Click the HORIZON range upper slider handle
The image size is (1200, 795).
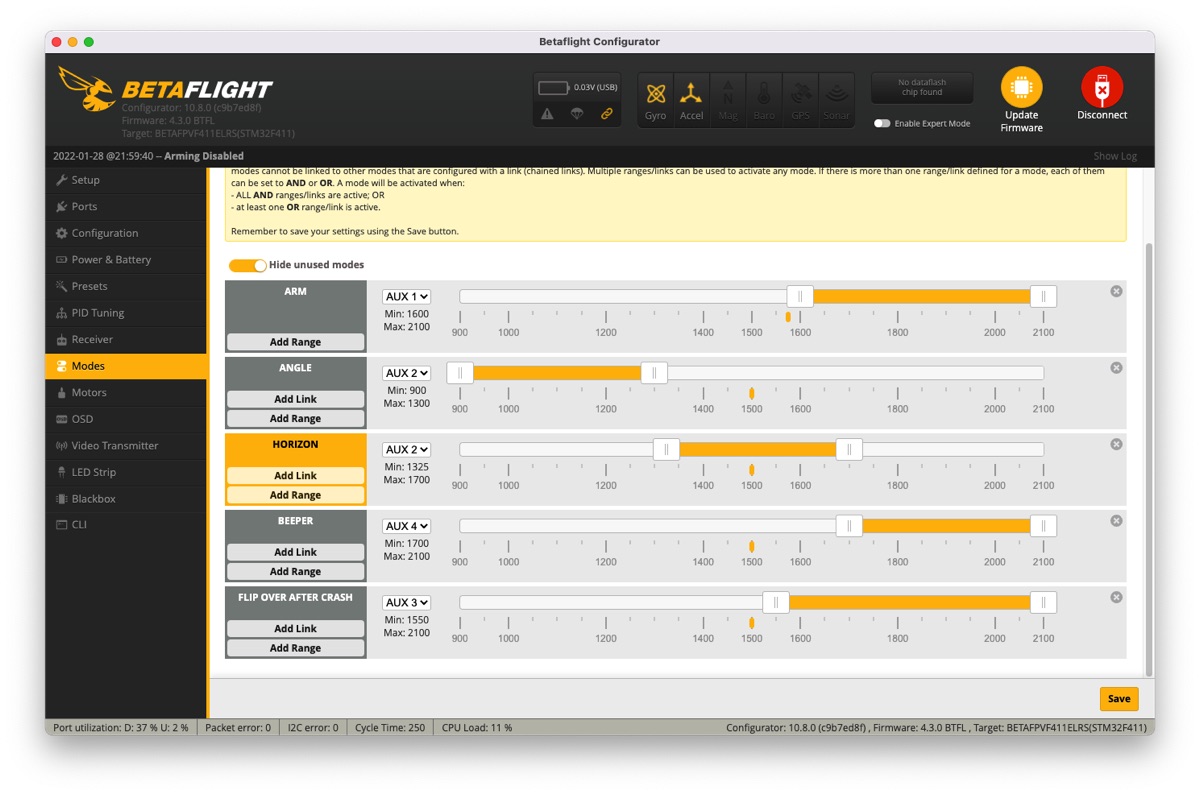click(x=849, y=449)
